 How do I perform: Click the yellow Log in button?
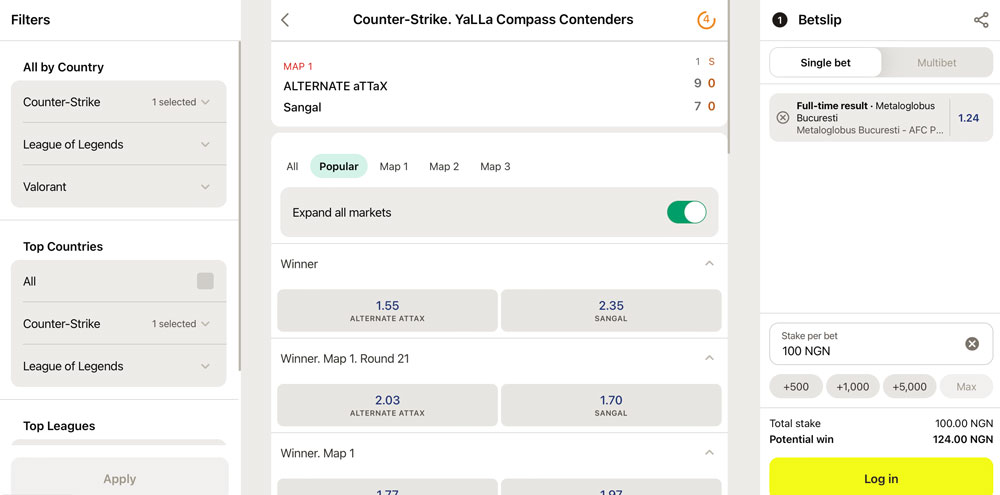(881, 477)
